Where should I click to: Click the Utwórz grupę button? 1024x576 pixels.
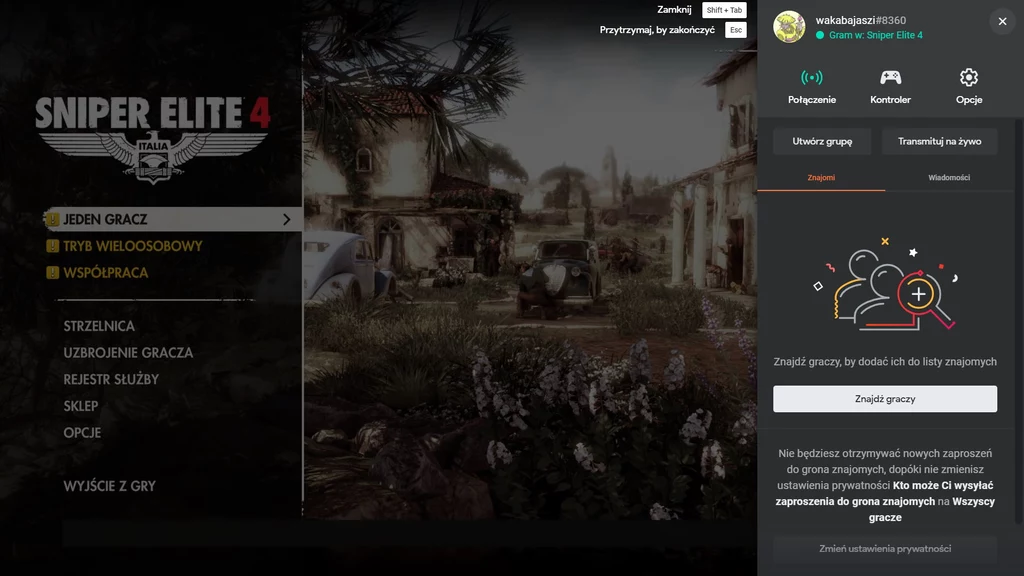click(822, 141)
